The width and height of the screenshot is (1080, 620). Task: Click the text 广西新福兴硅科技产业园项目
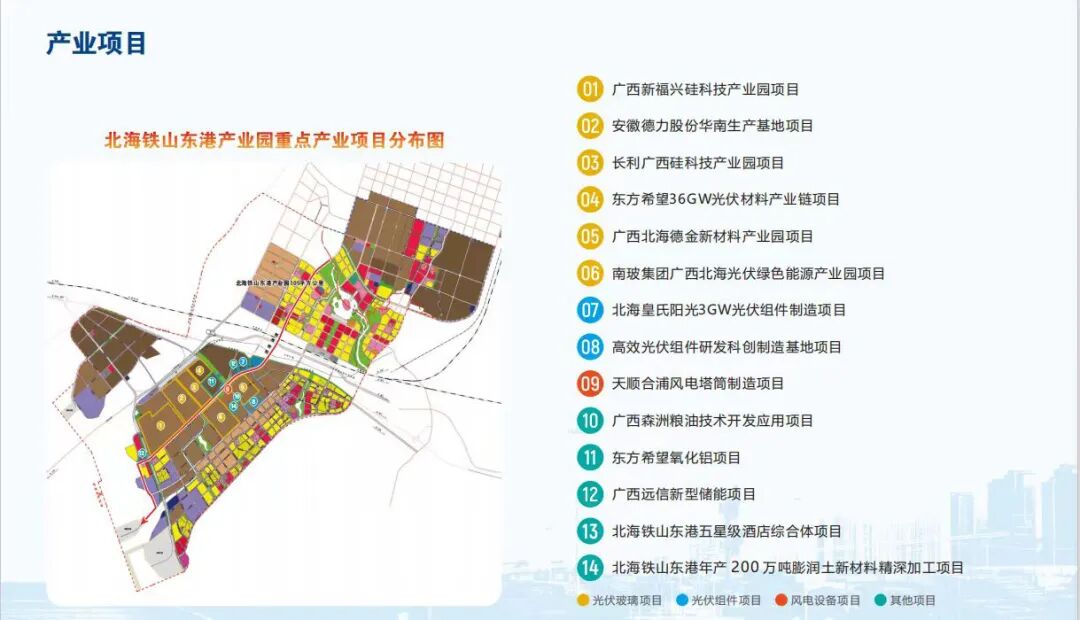[705, 90]
